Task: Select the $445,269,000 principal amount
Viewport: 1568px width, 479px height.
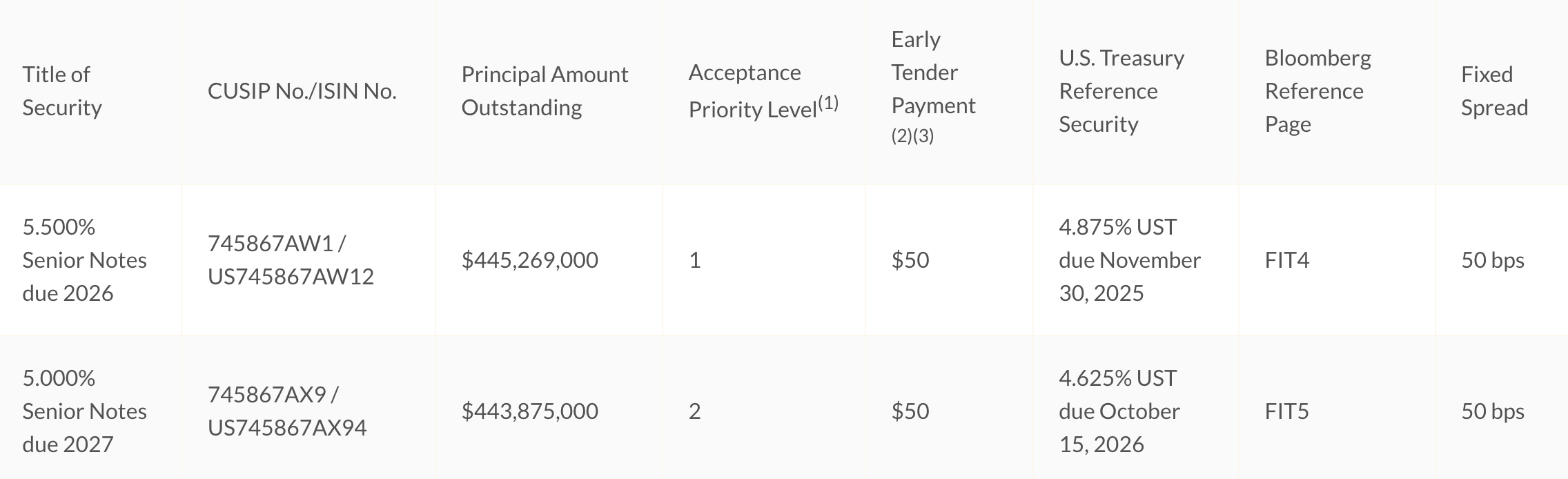Action: (x=529, y=260)
